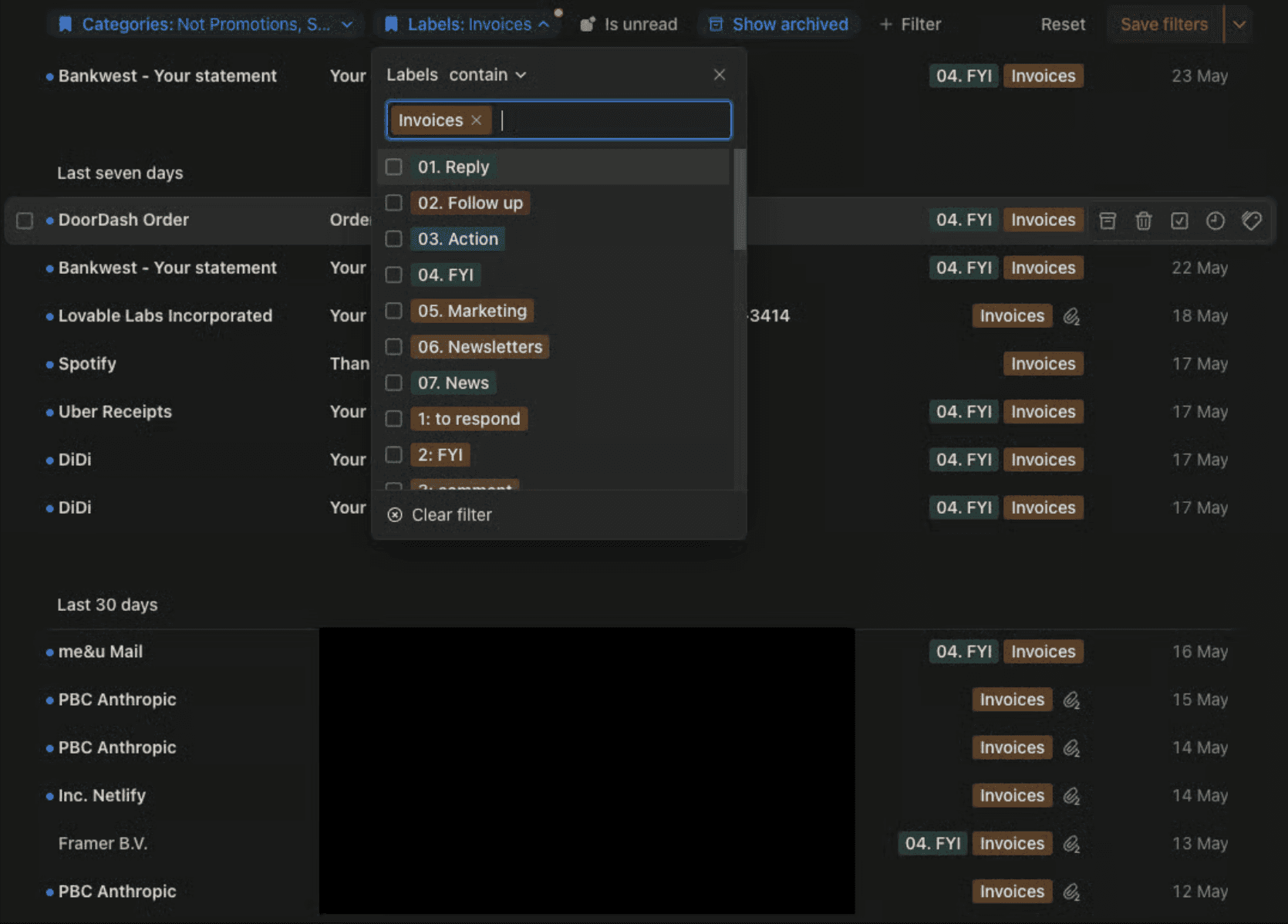Mark DoorDash Order email as done
The height and width of the screenshot is (924, 1288).
(1179, 221)
